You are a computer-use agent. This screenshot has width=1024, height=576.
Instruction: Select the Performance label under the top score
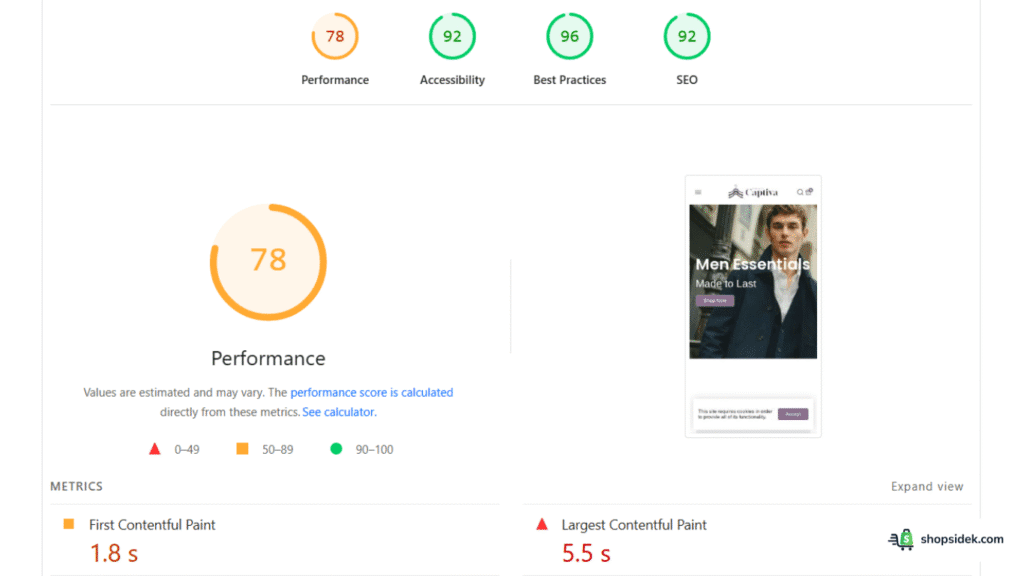pos(334,80)
